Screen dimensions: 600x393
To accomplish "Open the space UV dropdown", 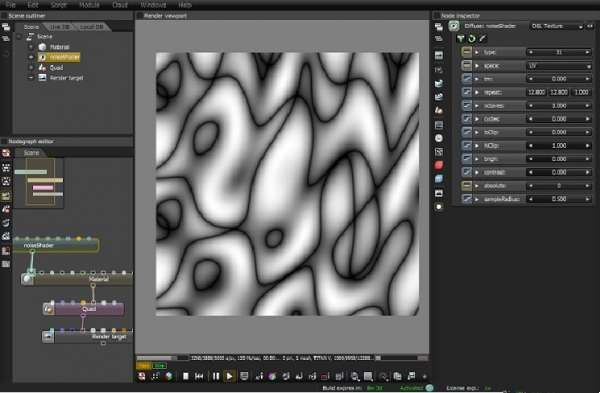I will coord(559,66).
